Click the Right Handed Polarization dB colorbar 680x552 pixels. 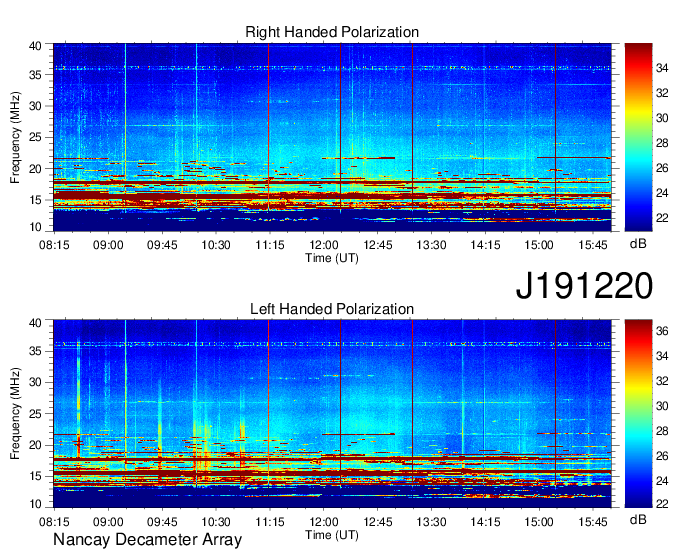pos(638,137)
